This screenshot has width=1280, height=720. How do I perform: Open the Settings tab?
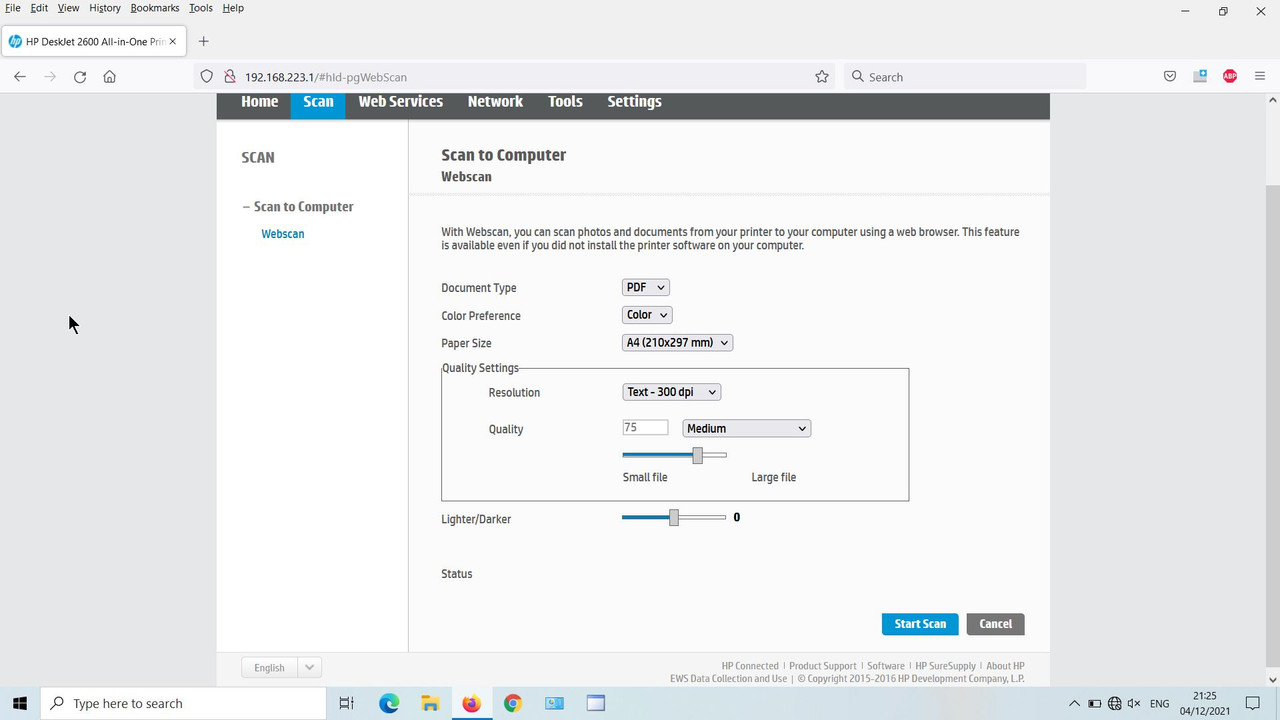(x=635, y=102)
